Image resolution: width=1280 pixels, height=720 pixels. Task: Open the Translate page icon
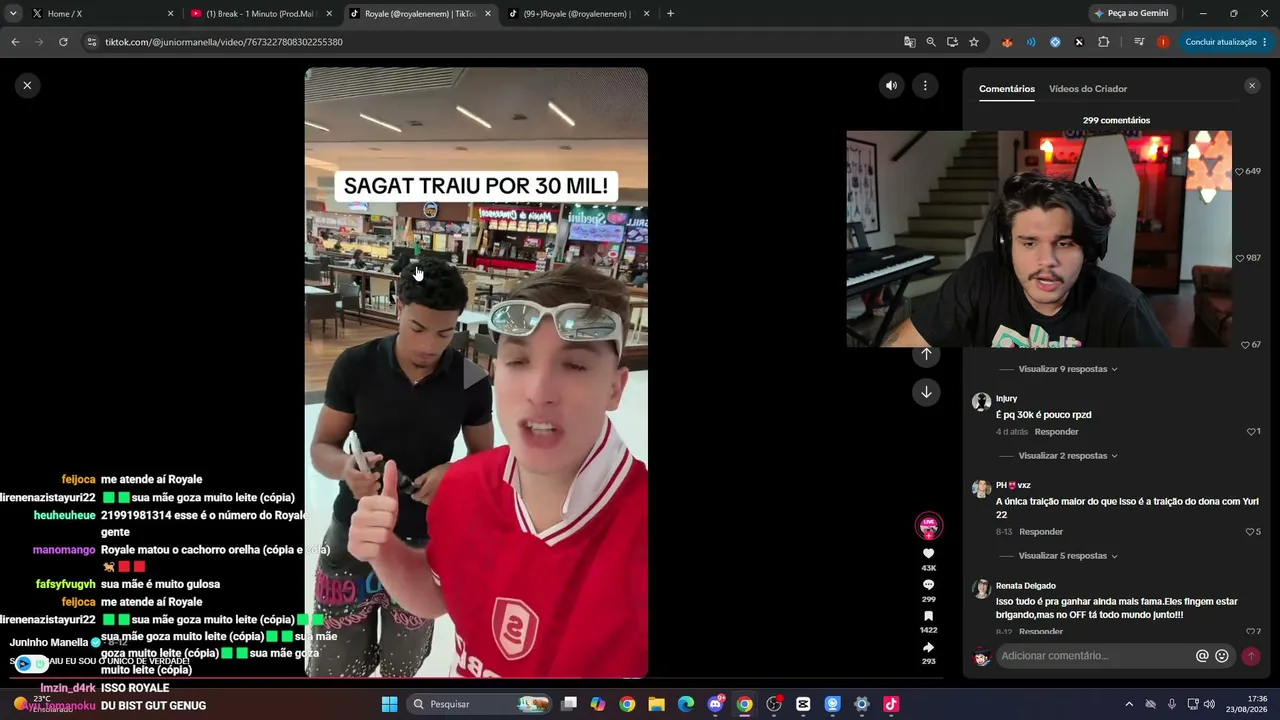909,42
